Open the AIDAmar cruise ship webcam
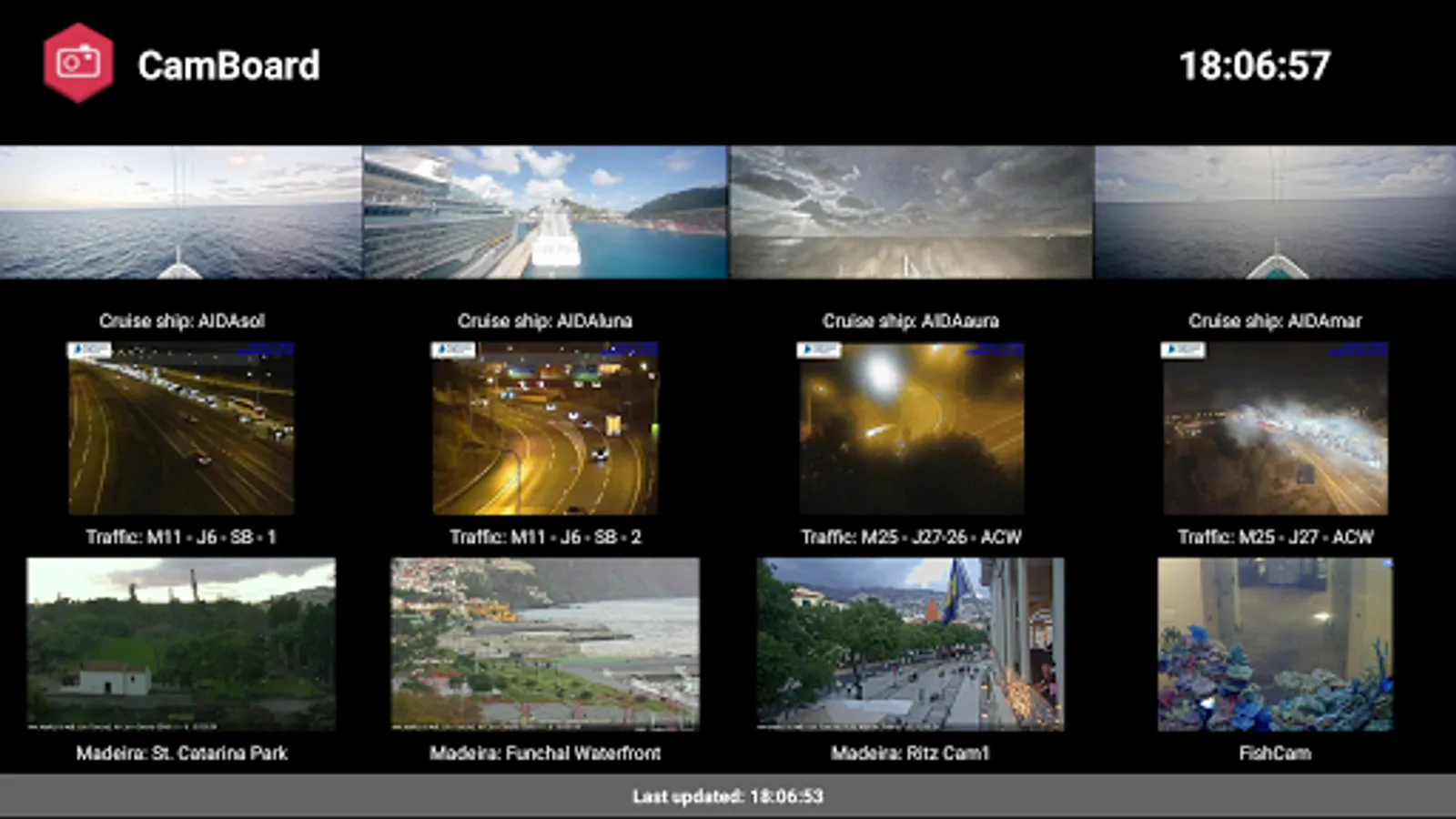This screenshot has width=1456, height=819. (1275, 212)
